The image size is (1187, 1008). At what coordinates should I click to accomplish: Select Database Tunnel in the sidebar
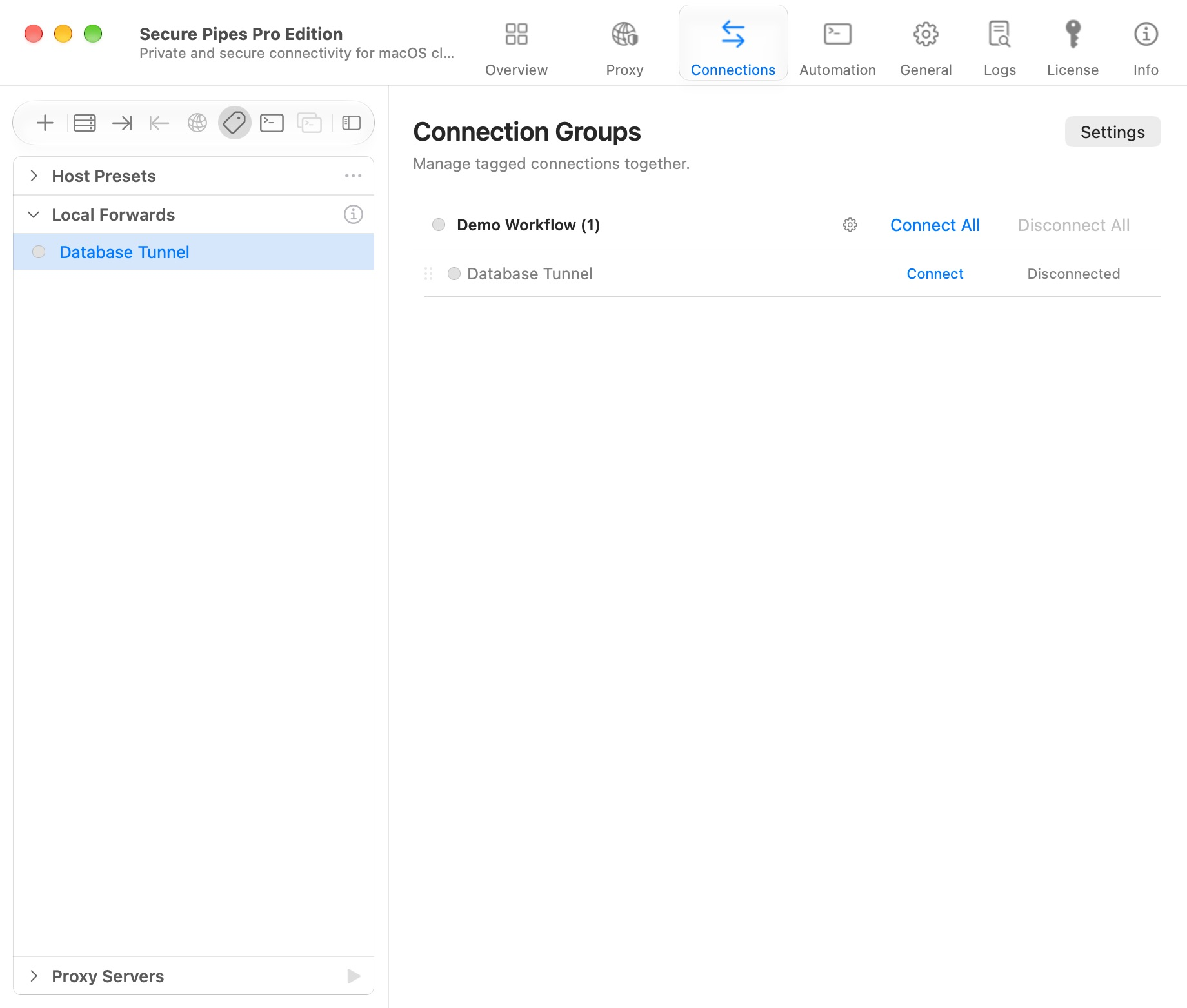click(194, 252)
